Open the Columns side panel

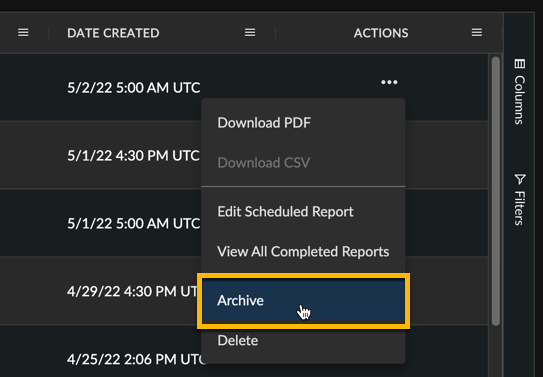[x=519, y=92]
